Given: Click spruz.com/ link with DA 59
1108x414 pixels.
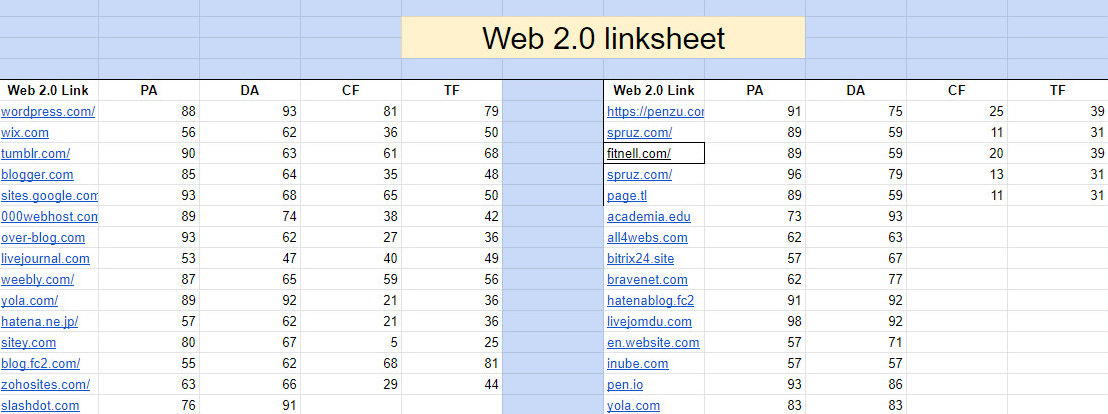Looking at the screenshot, I should coord(640,132).
